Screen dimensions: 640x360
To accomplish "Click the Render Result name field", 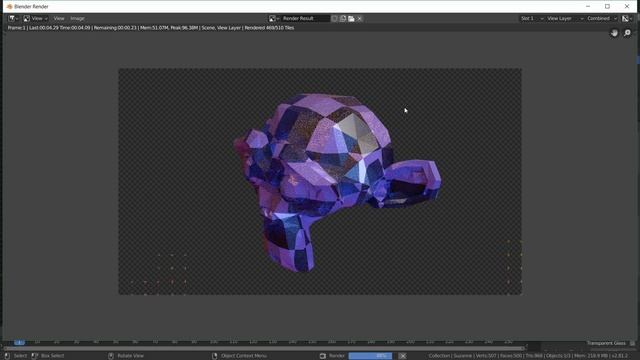I will point(305,18).
